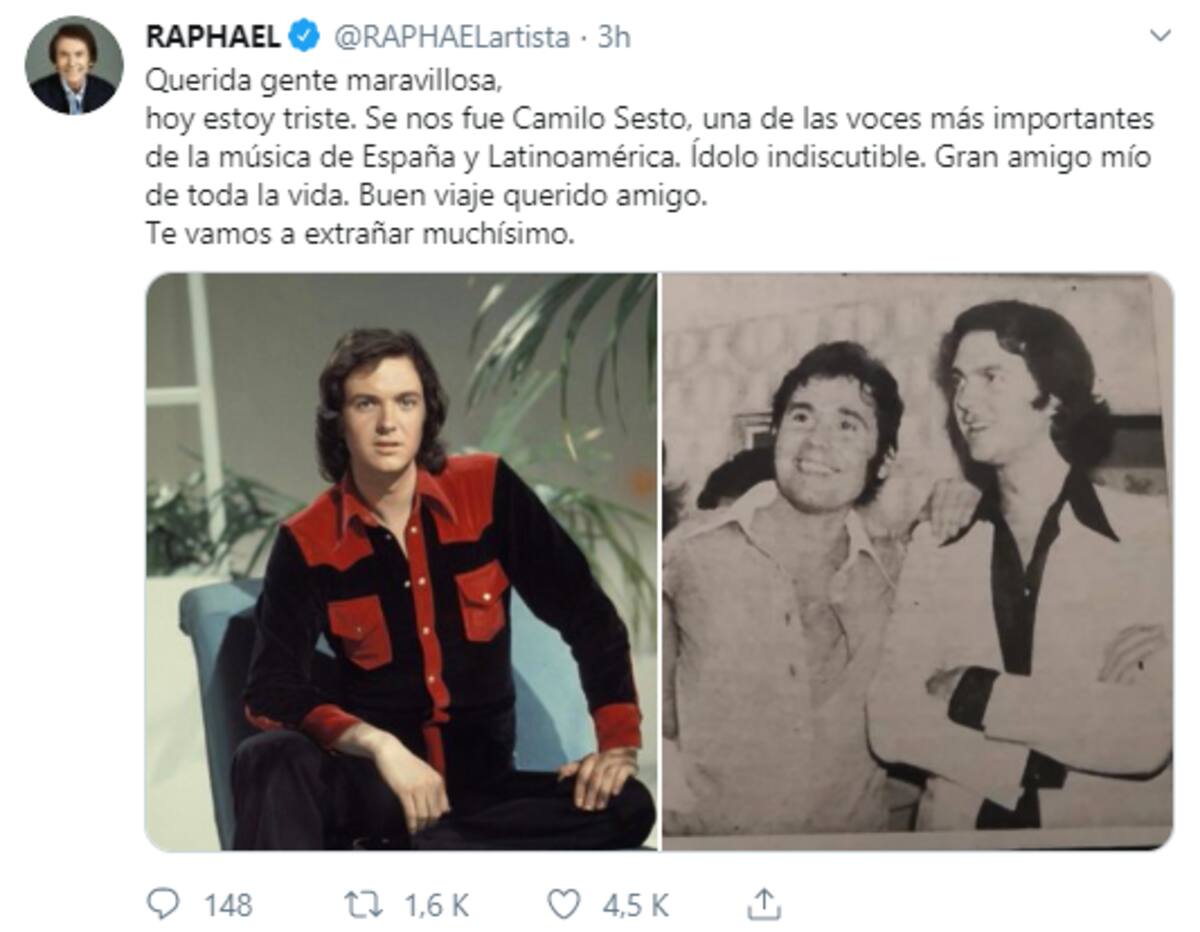Visit the @RAPHAELartista handle
The width and height of the screenshot is (1200, 932).
[450, 38]
